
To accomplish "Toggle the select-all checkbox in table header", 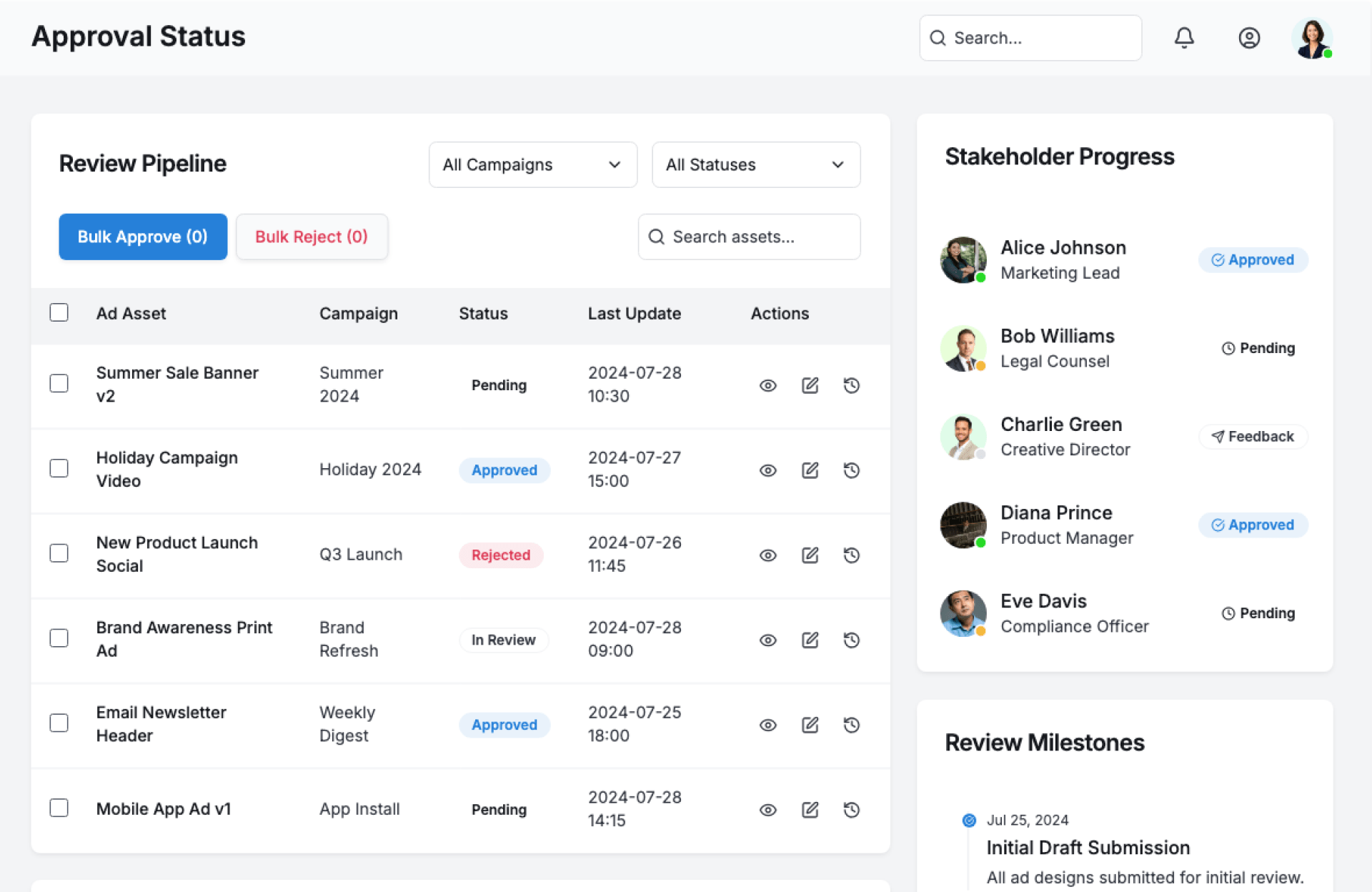I will coord(59,312).
